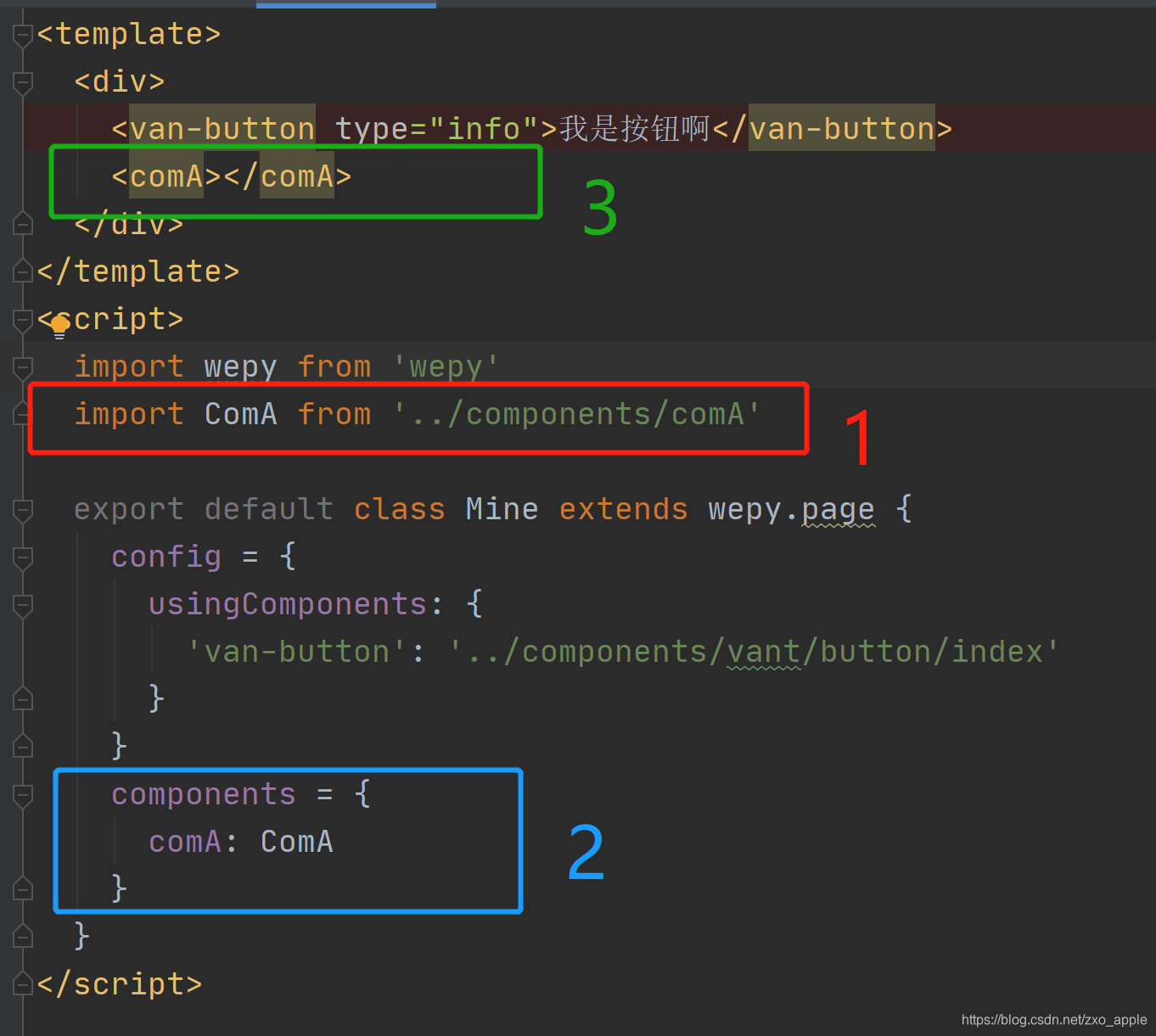Viewport: 1156px width, 1036px height.
Task: Collapse the Mine class declaration fold
Action: 23,510
